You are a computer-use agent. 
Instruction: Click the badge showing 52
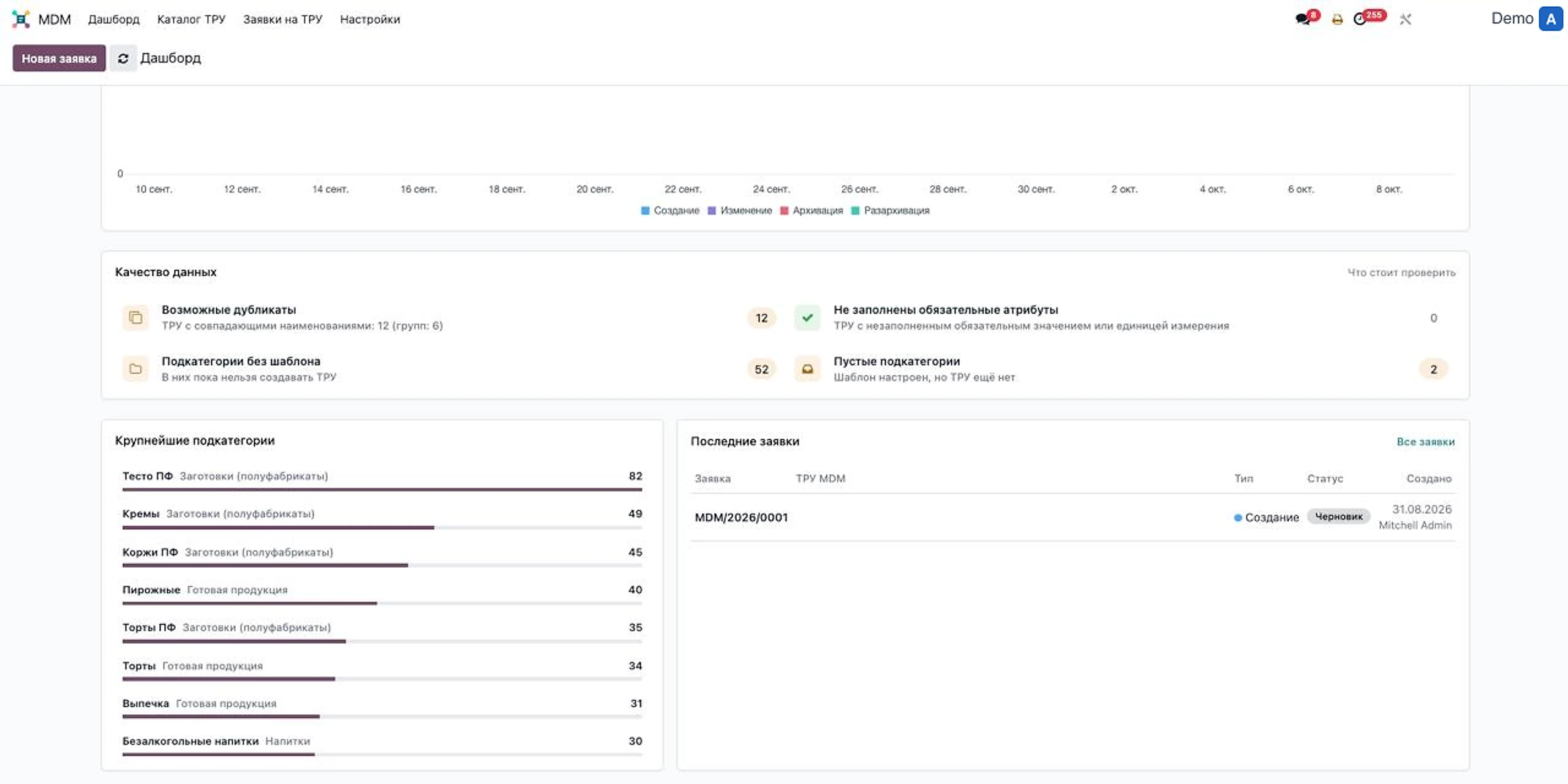761,369
